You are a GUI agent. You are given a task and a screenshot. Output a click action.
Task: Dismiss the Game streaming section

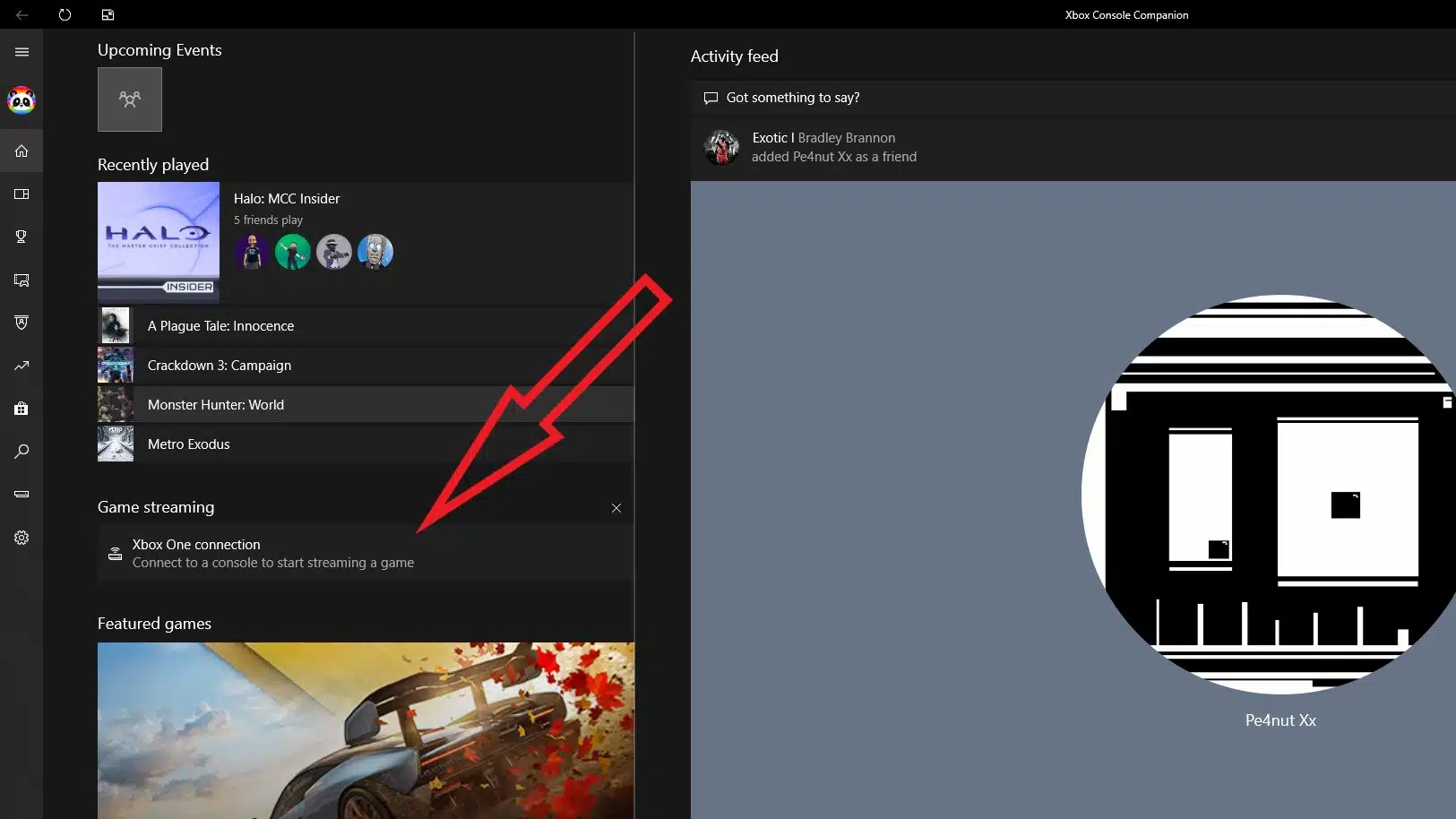(616, 508)
